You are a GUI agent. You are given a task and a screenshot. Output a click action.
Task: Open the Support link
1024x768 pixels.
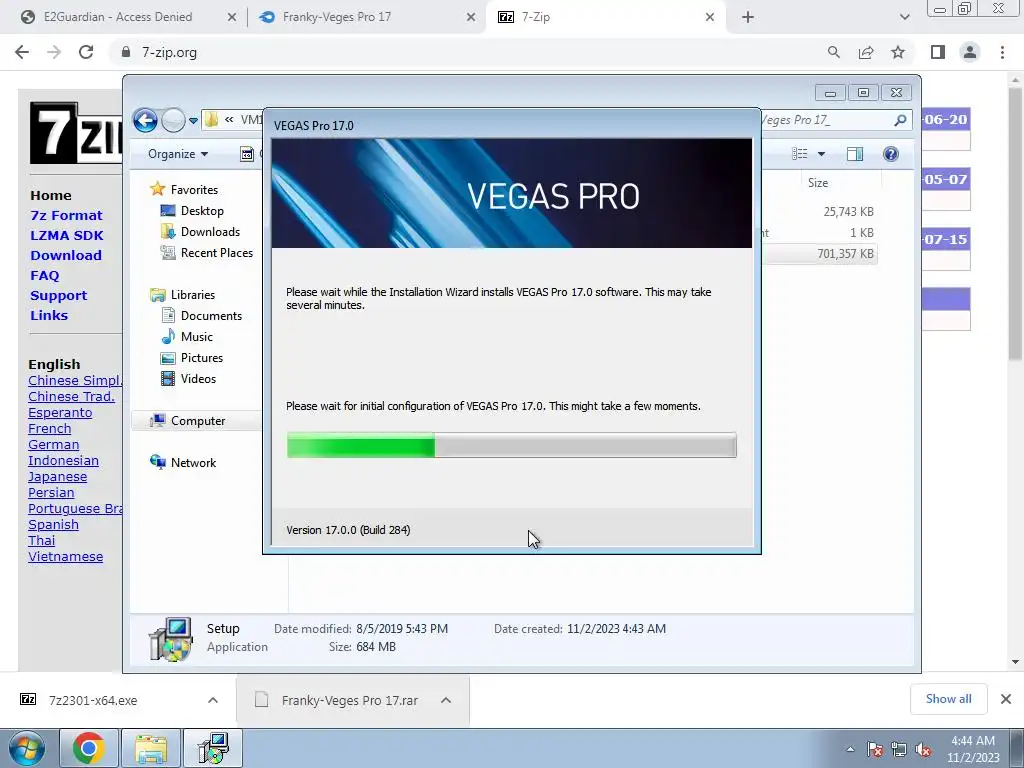coord(59,295)
